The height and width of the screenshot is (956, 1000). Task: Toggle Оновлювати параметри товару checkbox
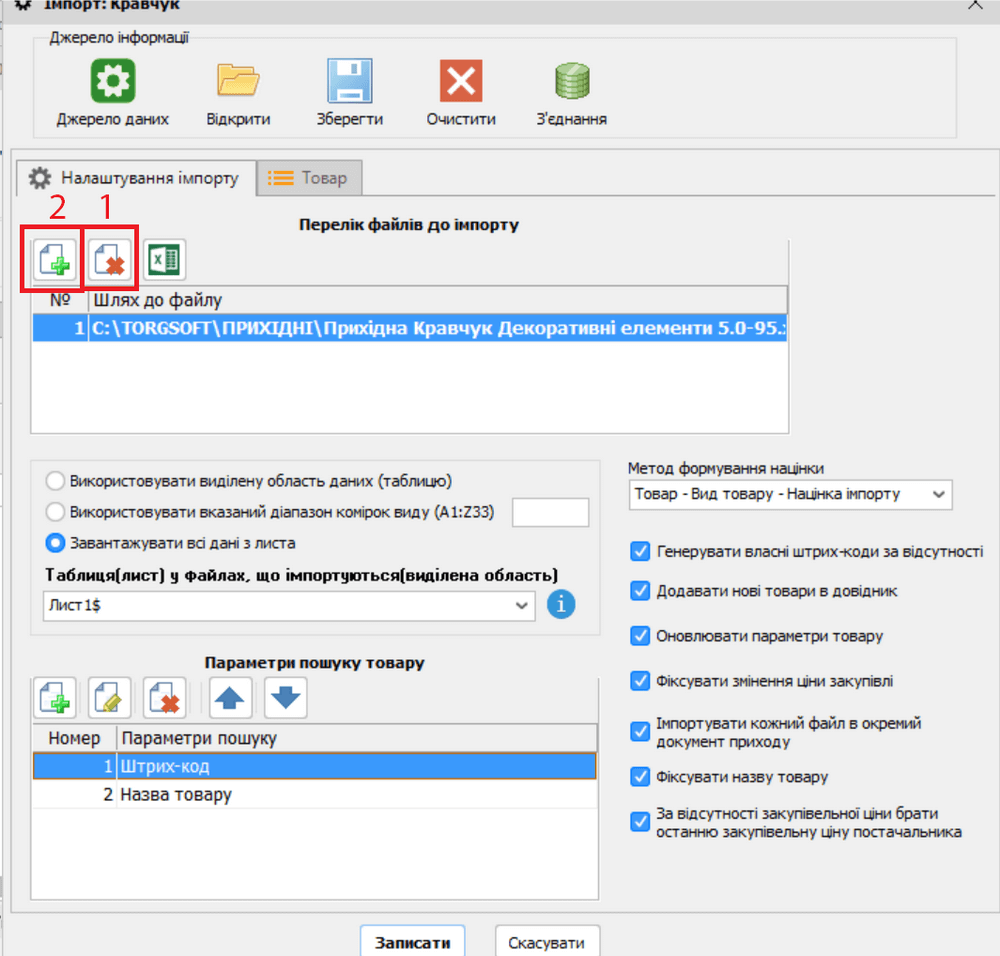point(641,636)
